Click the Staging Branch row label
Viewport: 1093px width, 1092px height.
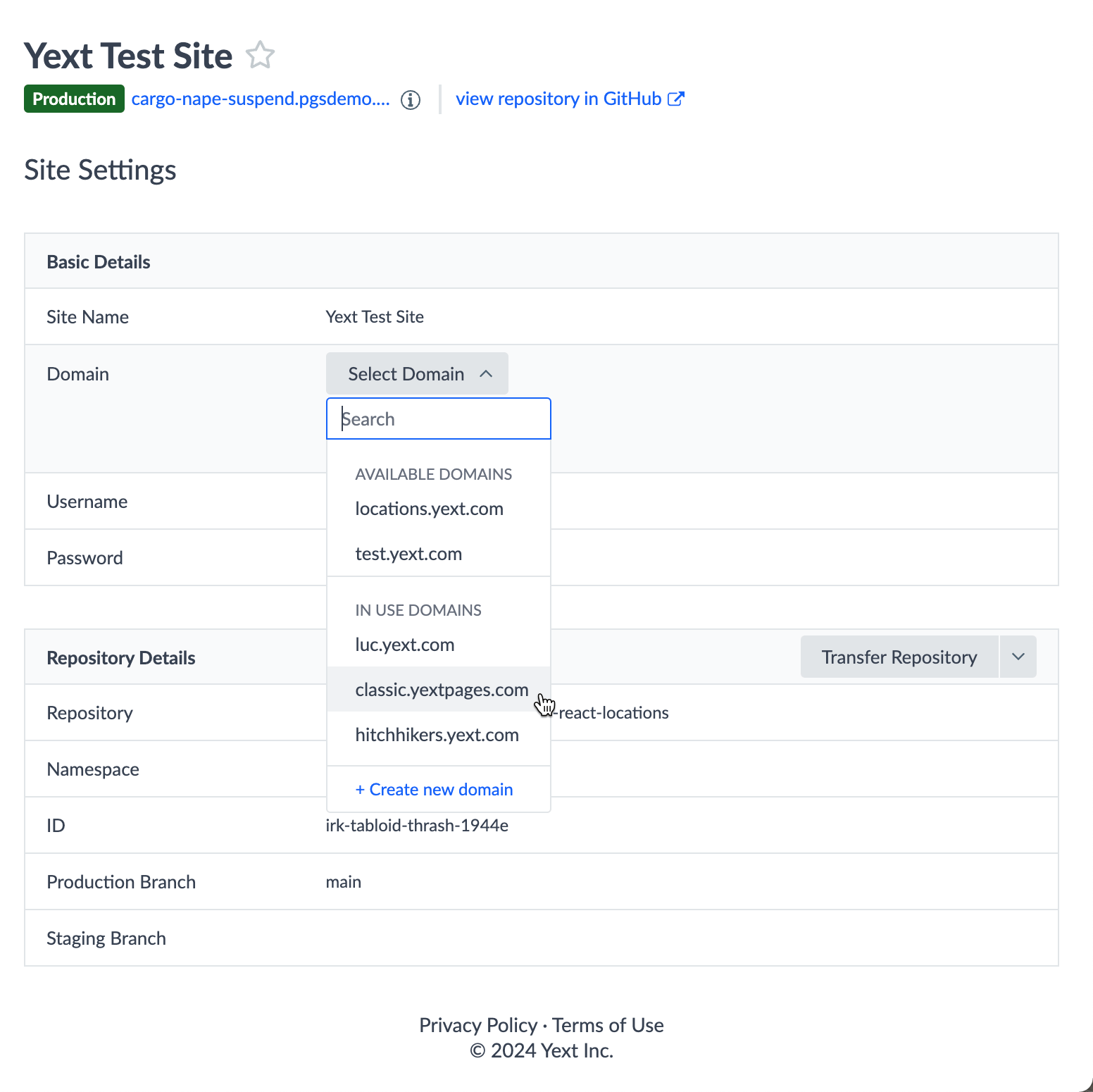[x=106, y=938]
